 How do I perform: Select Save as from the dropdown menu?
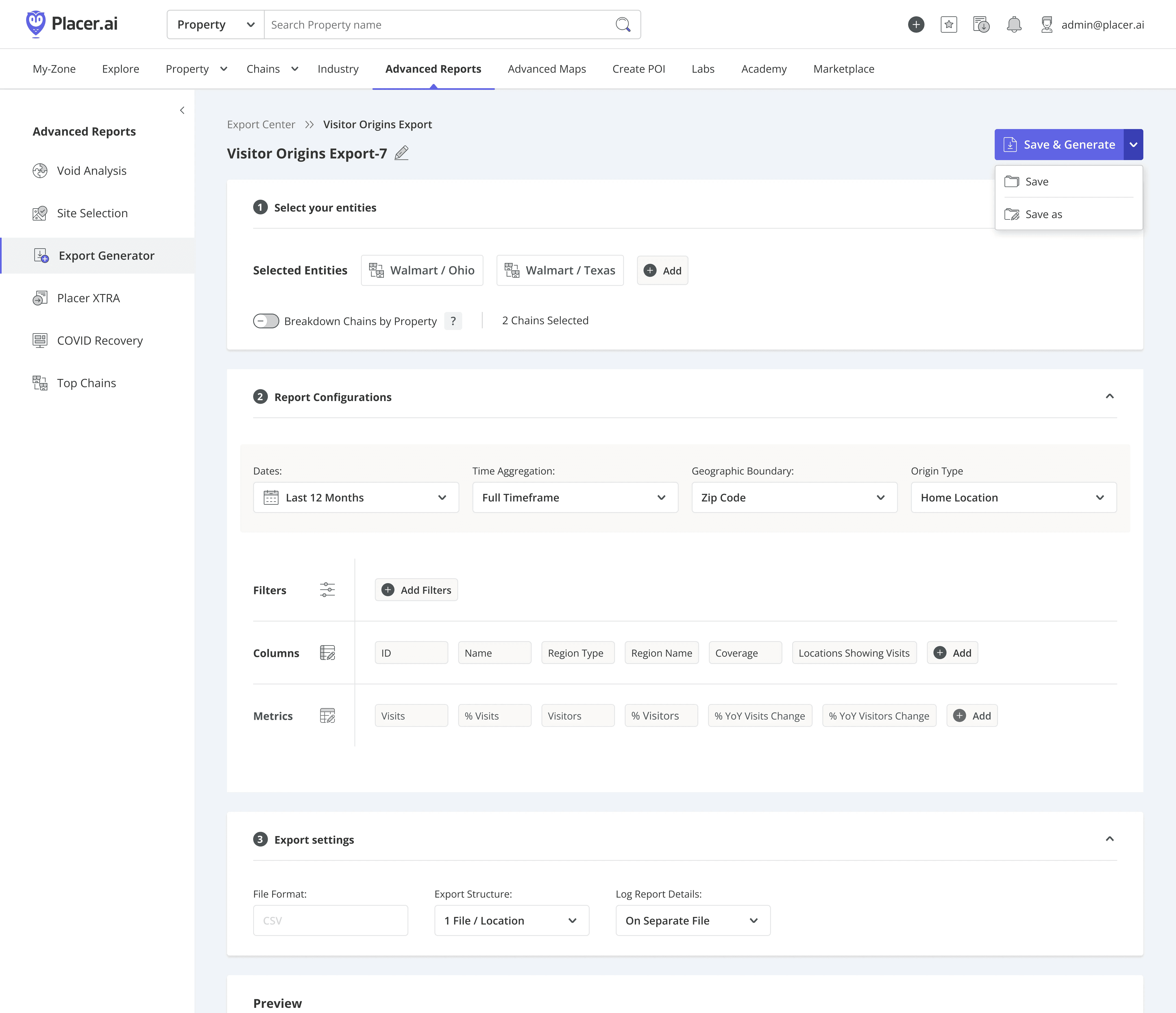tap(1043, 215)
